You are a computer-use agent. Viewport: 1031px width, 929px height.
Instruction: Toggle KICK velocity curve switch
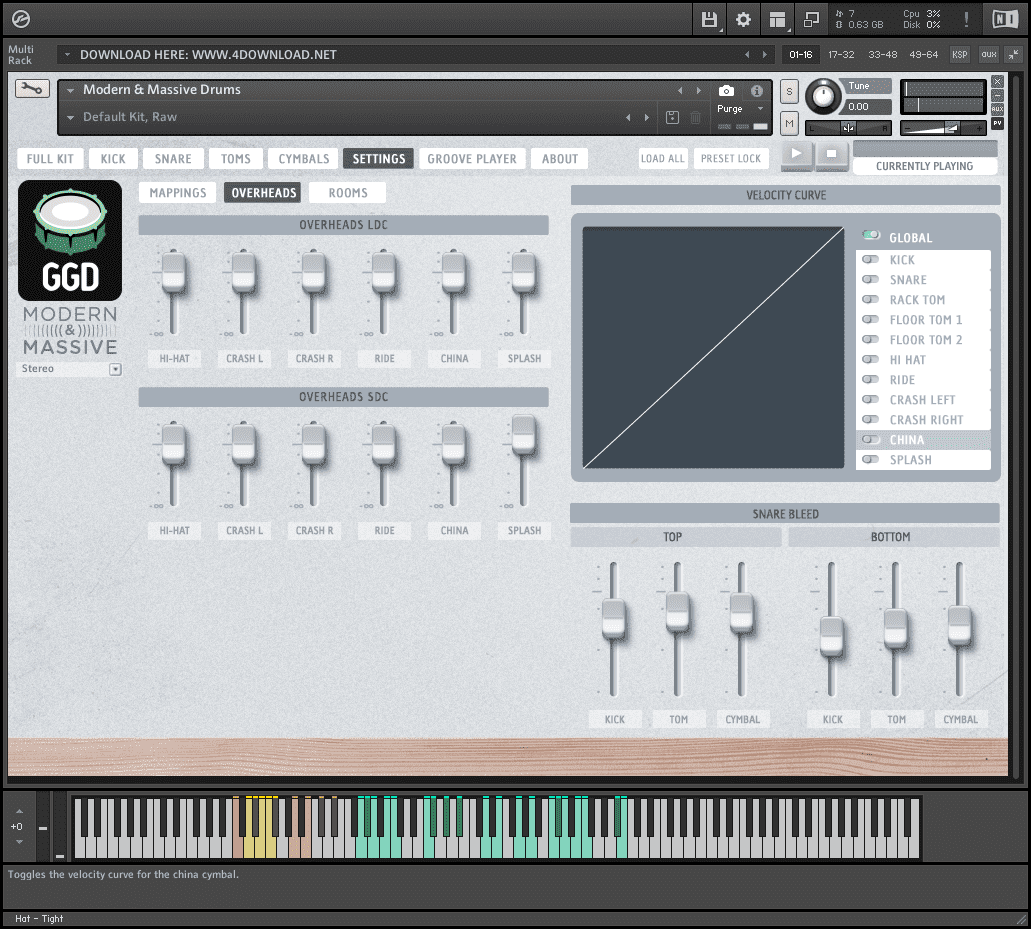871,260
